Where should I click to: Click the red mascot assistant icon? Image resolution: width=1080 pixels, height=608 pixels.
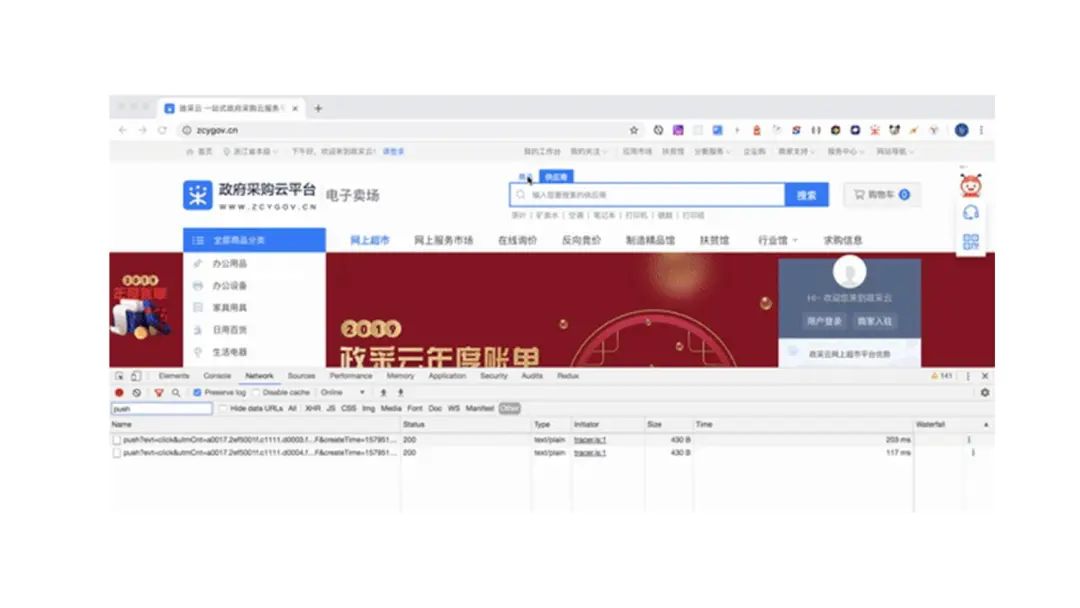(970, 185)
